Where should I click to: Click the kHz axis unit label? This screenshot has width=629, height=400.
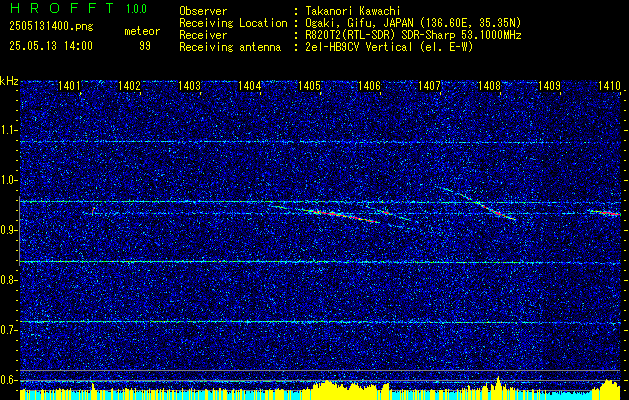point(9,81)
